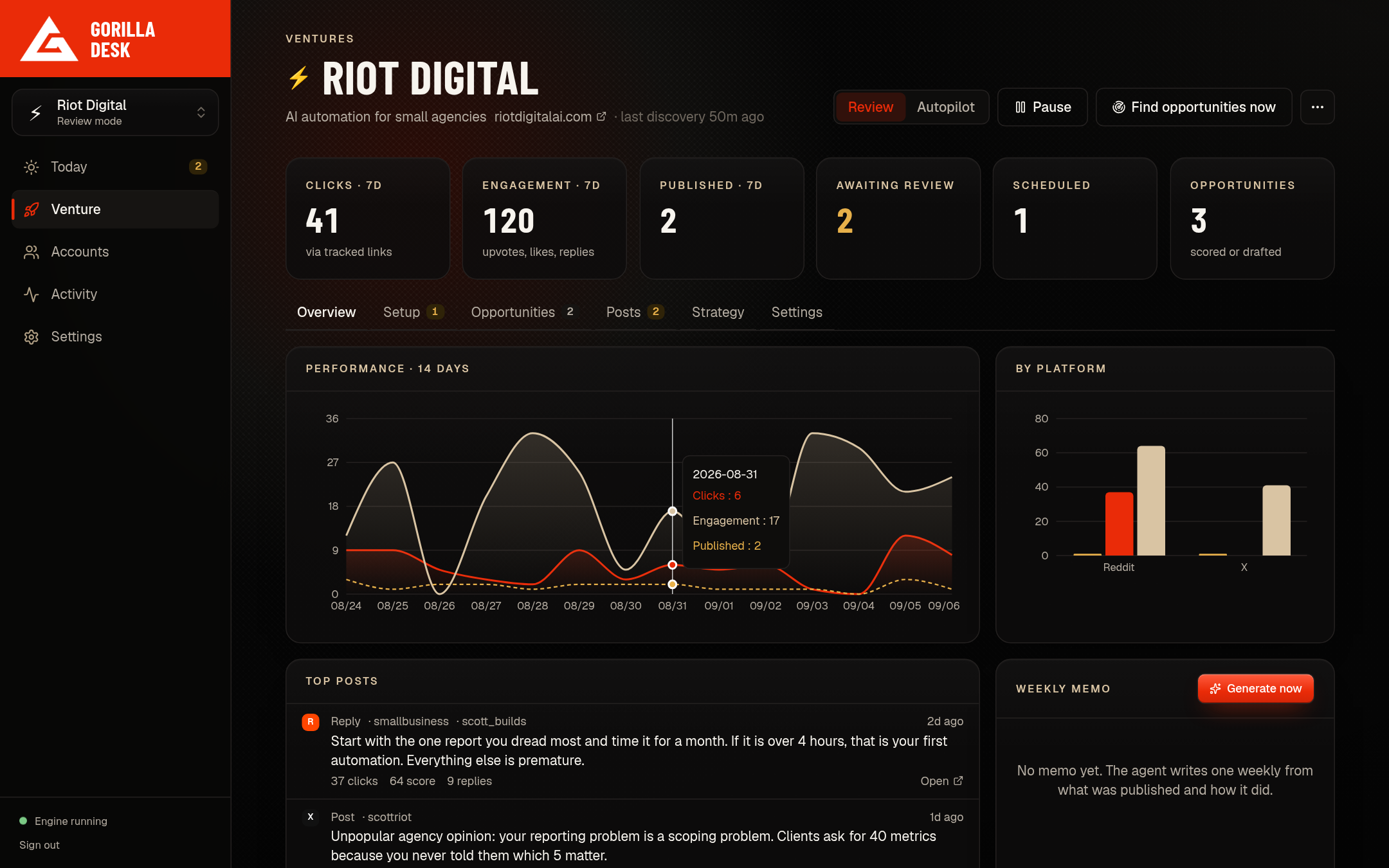Click the engagement data point at 08/31

672,511
